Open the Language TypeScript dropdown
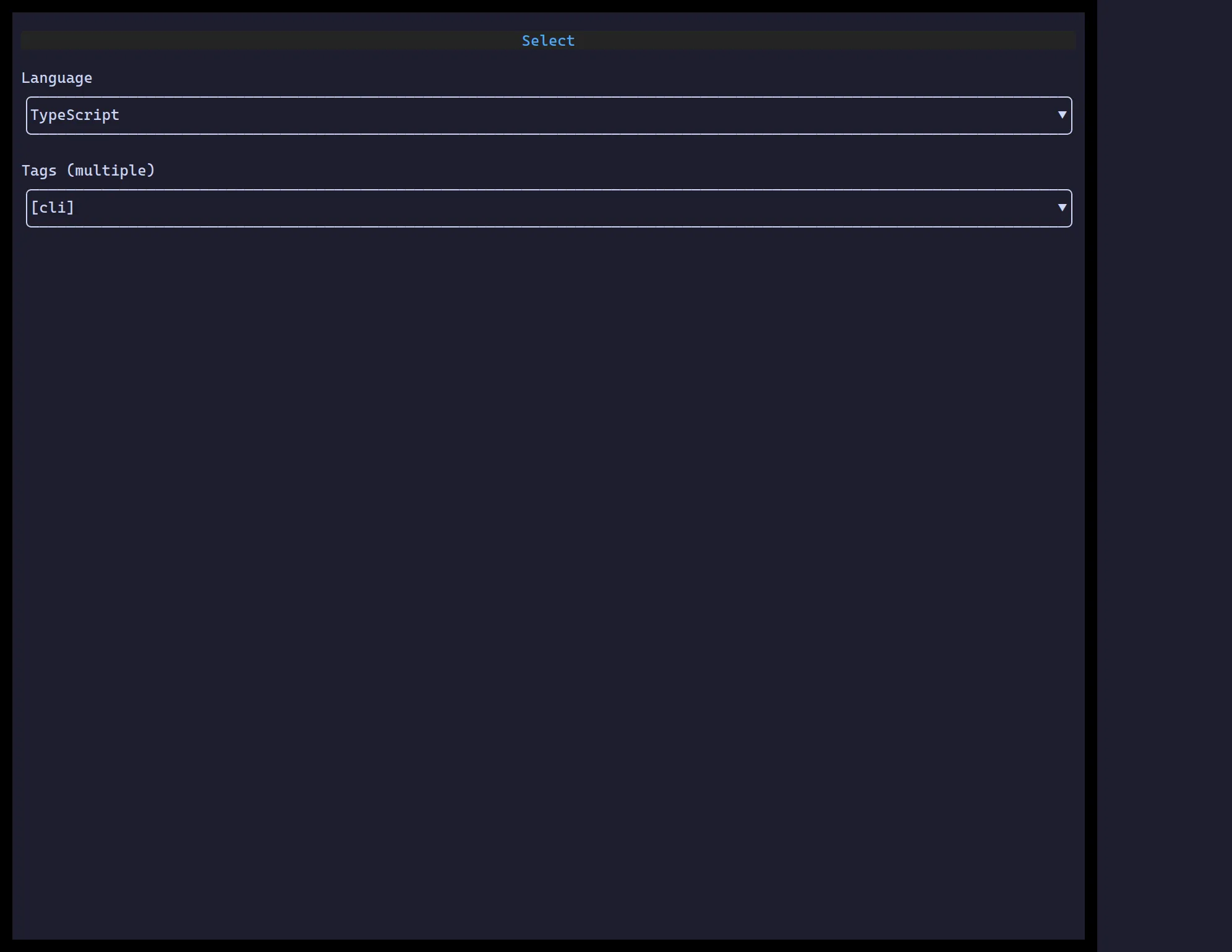1232x952 pixels. pos(549,116)
